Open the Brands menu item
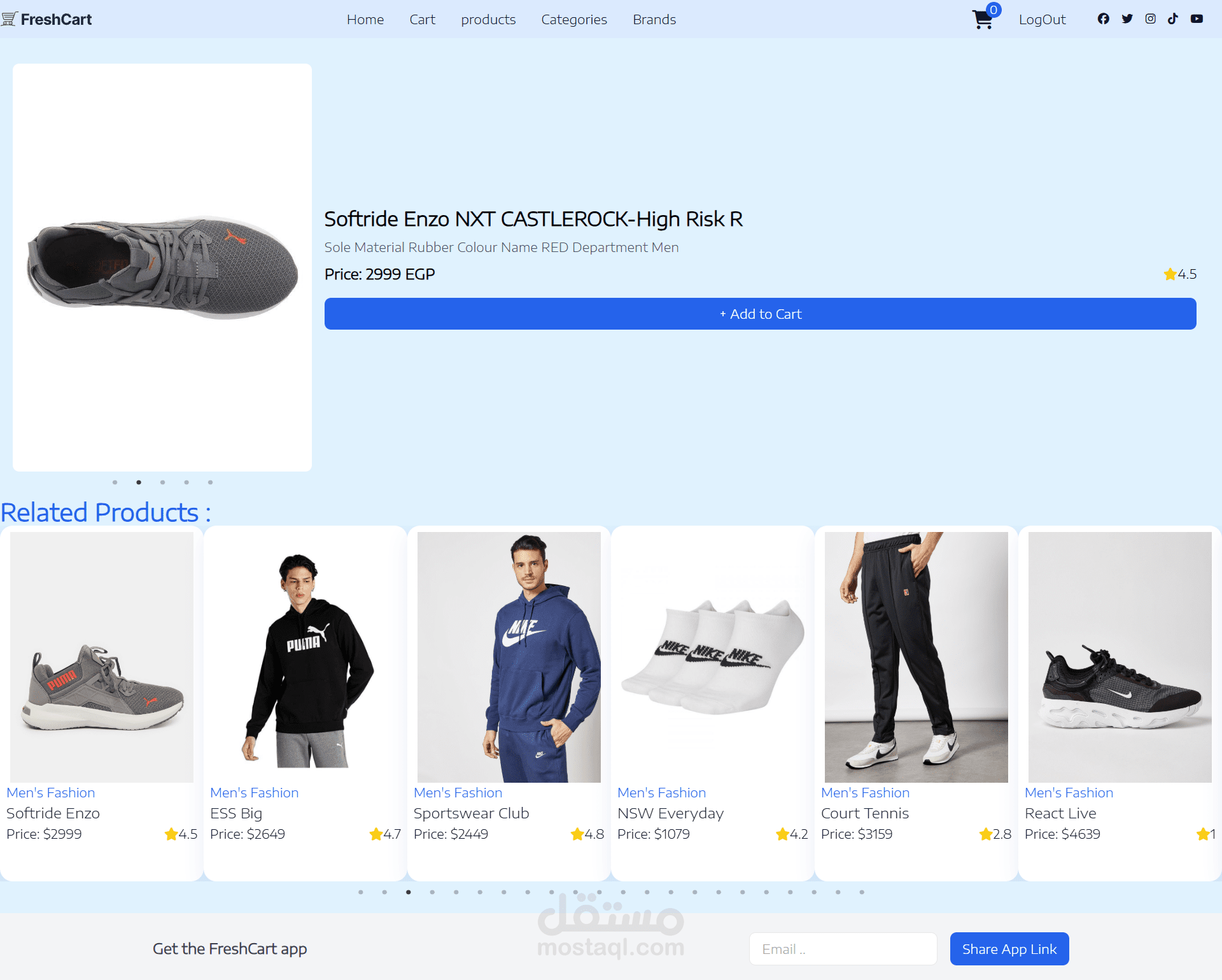 click(654, 20)
